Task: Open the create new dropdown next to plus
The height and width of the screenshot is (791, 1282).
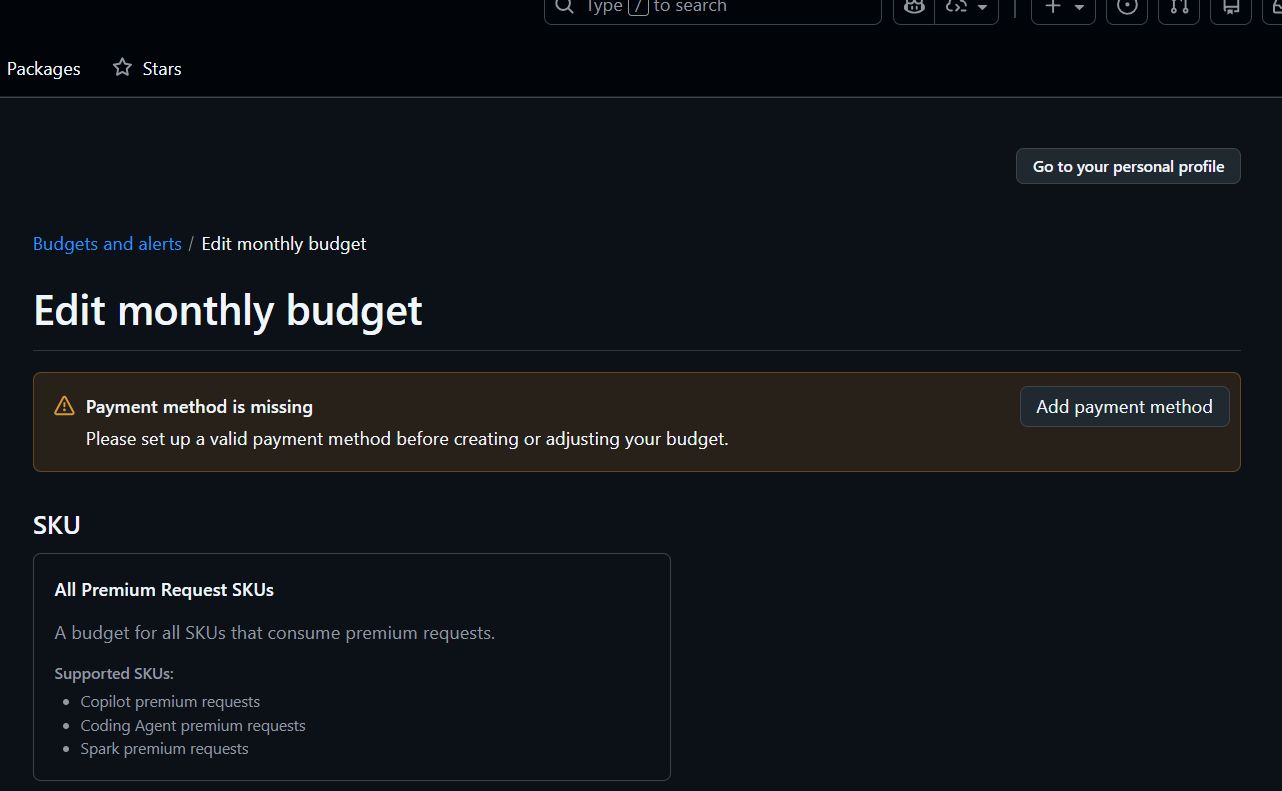Action: pyautogui.click(x=1078, y=8)
